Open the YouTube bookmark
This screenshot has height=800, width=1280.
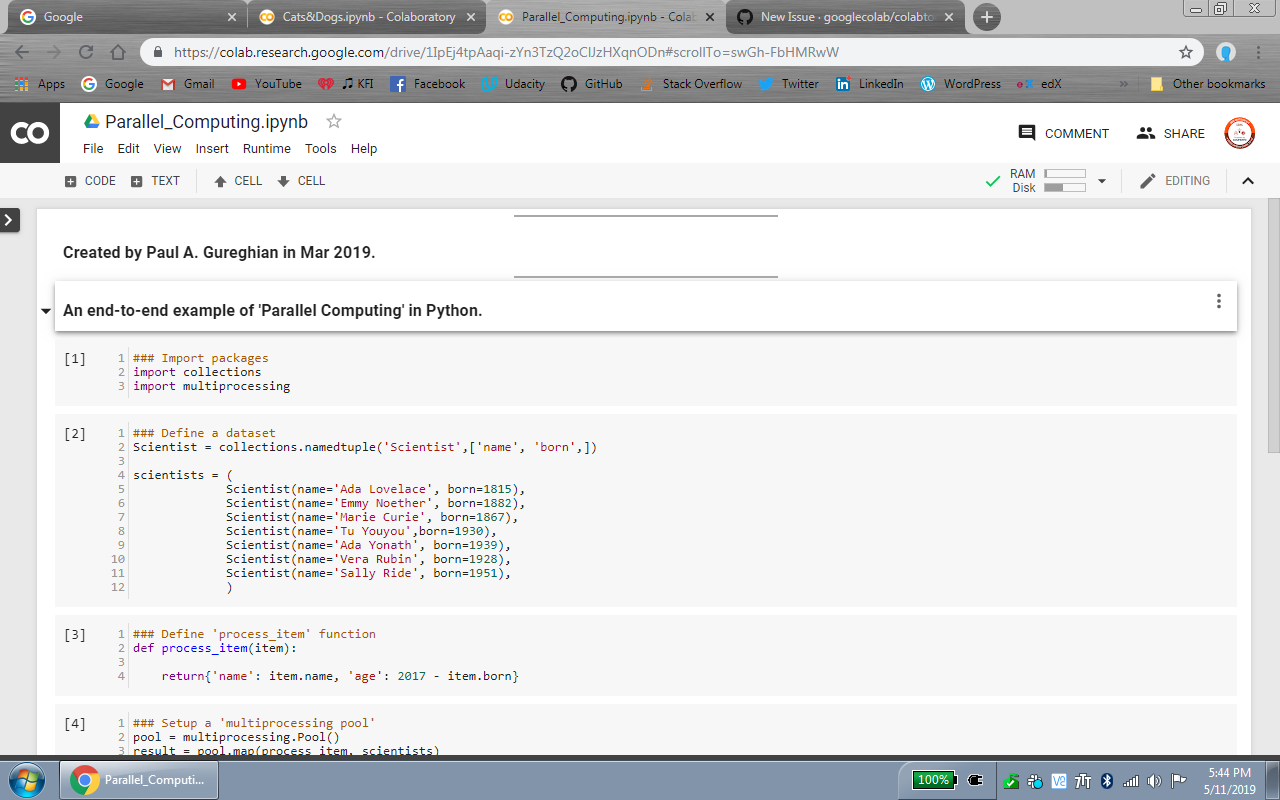click(x=267, y=84)
